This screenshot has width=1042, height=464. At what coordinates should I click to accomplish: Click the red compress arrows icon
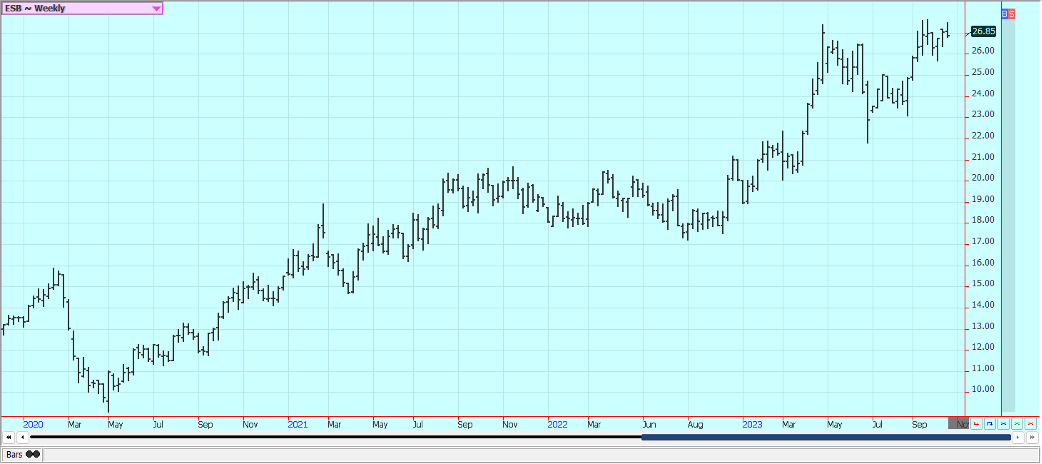(x=1031, y=423)
